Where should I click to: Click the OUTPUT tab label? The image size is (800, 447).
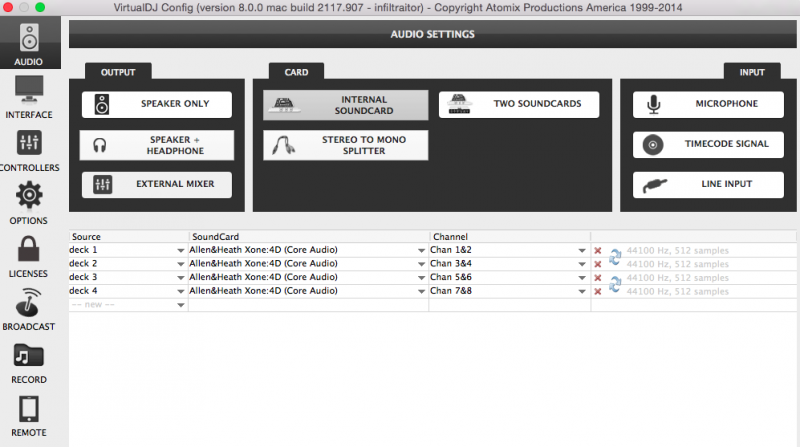tap(118, 72)
